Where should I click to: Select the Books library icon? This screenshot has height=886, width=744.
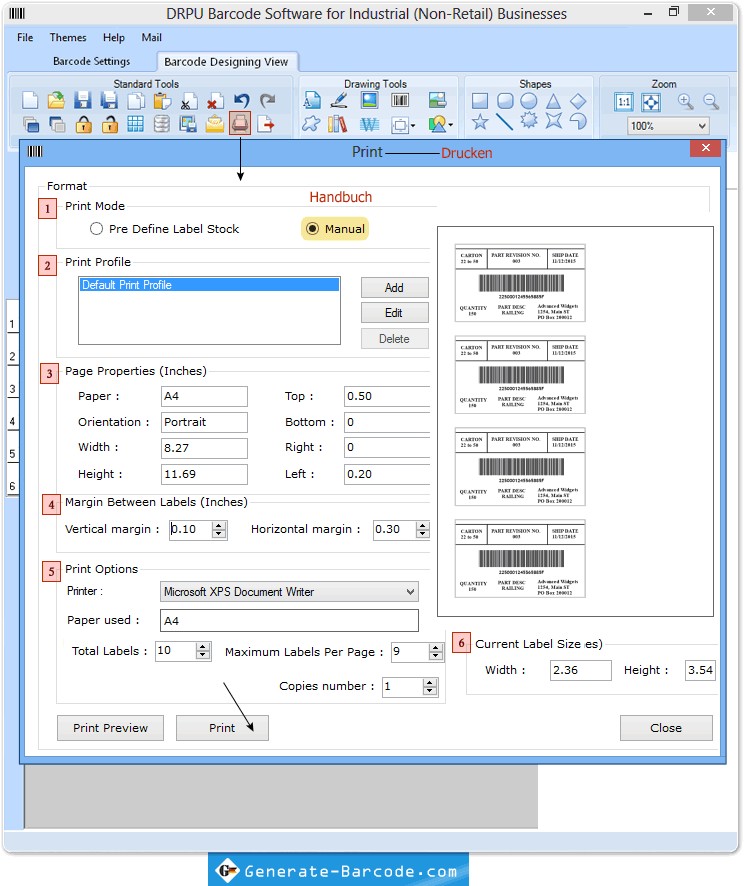[338, 124]
